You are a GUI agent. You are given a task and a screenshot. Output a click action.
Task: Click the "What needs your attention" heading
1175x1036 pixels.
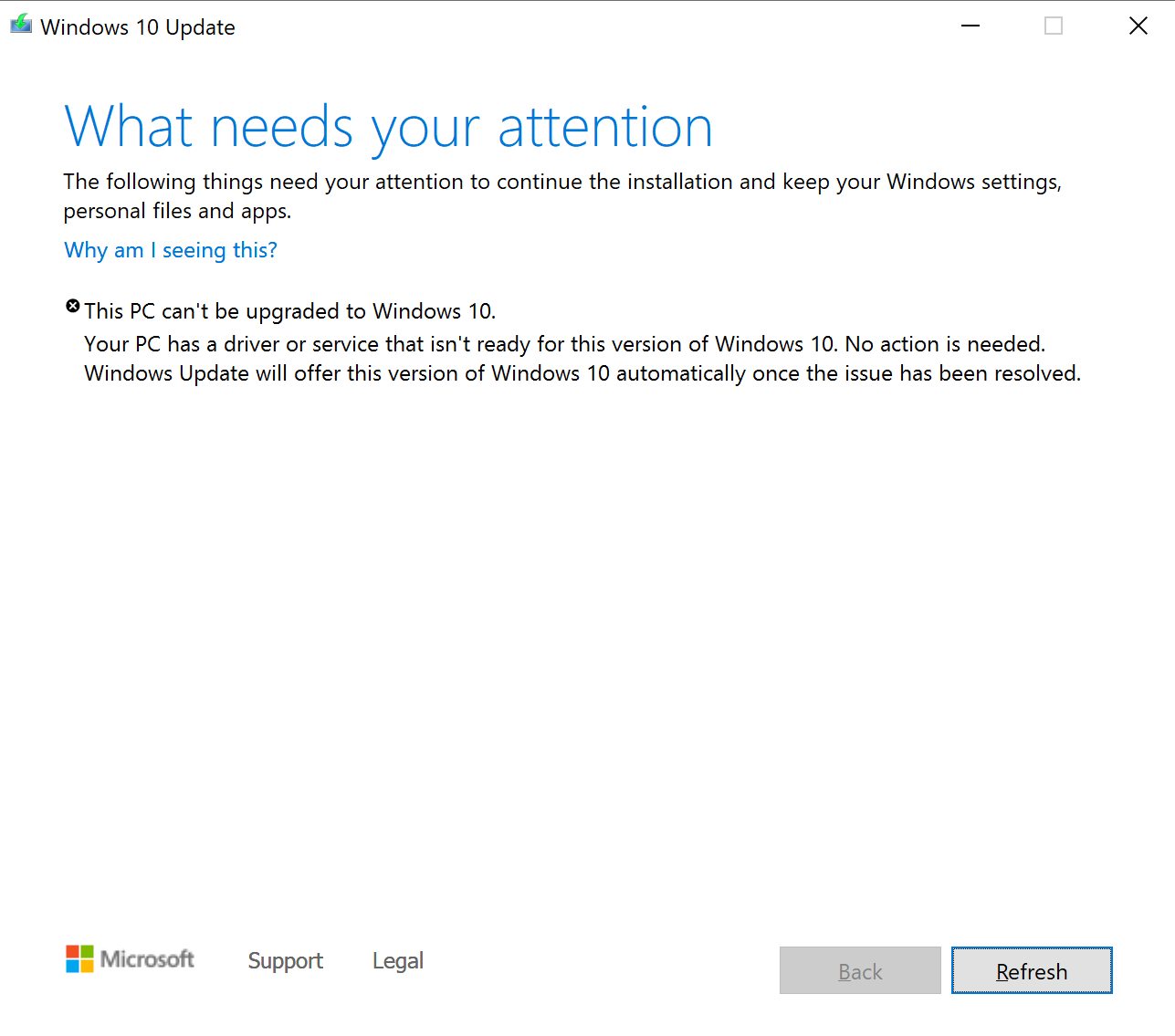(x=388, y=128)
